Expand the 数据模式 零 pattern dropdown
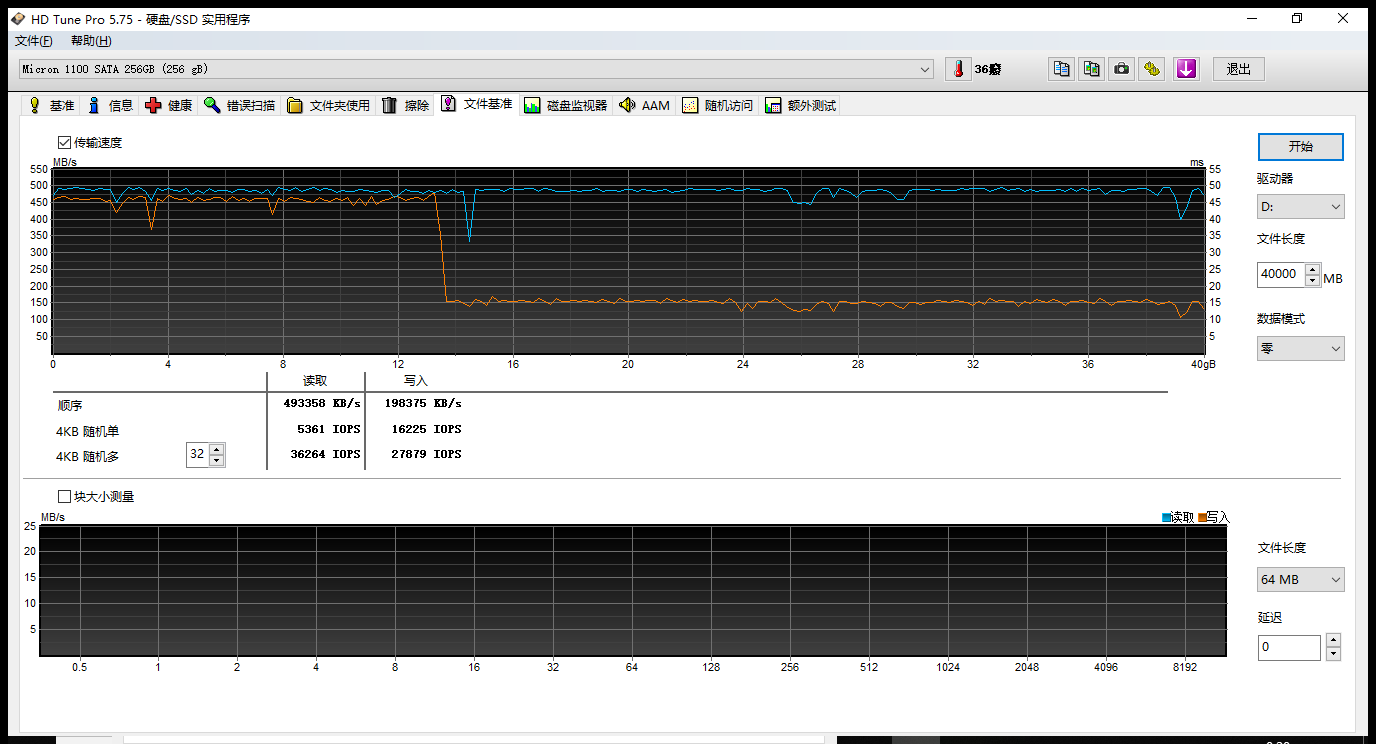The image size is (1376, 744). 1300,348
